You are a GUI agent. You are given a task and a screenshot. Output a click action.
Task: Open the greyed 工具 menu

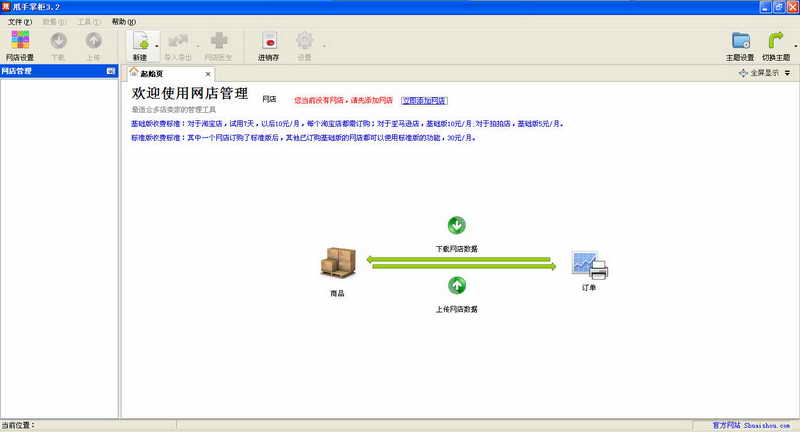coord(89,22)
